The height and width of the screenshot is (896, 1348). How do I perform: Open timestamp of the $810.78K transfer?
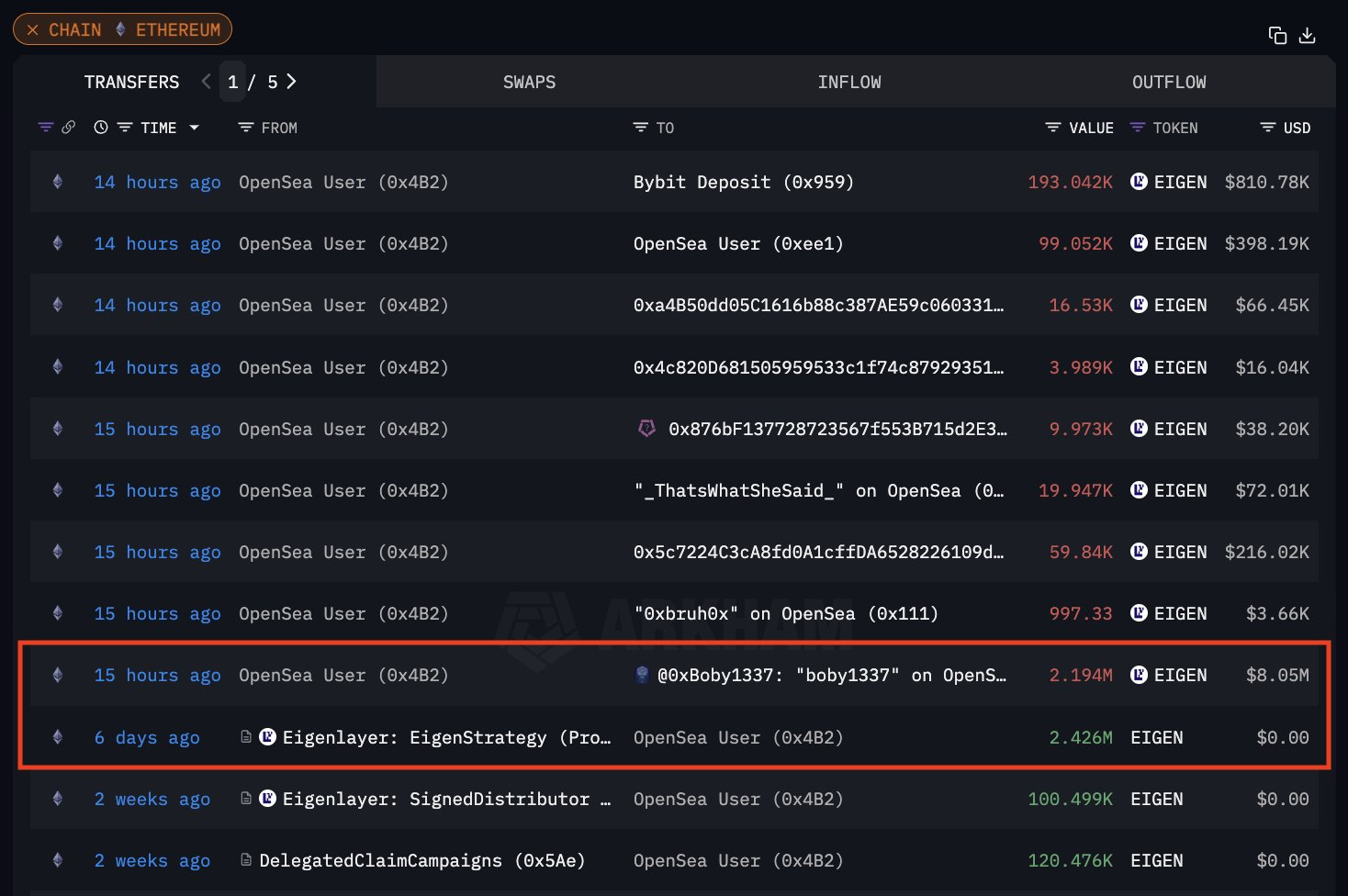157,182
